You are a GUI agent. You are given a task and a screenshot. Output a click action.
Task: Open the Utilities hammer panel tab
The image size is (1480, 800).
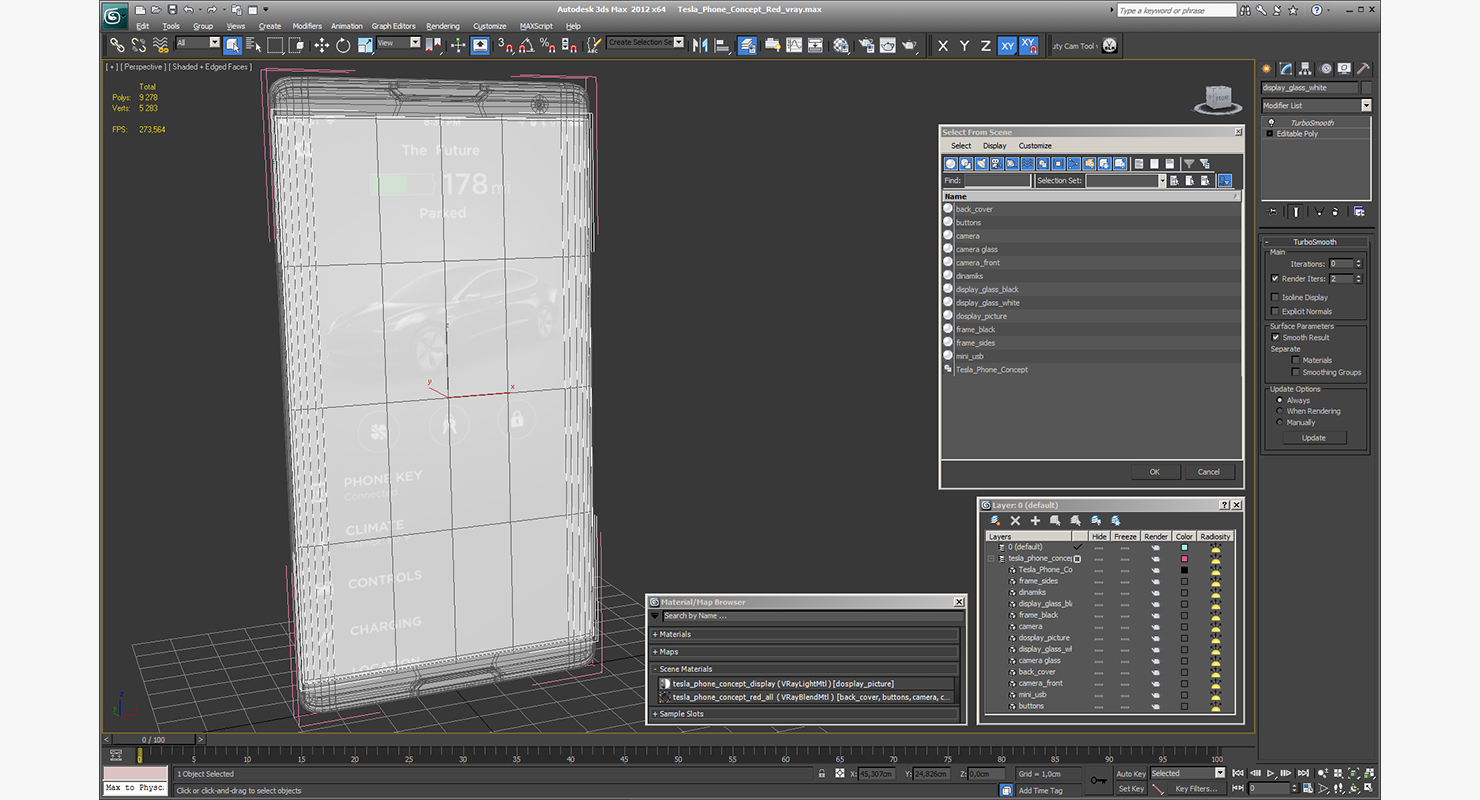(x=1363, y=69)
